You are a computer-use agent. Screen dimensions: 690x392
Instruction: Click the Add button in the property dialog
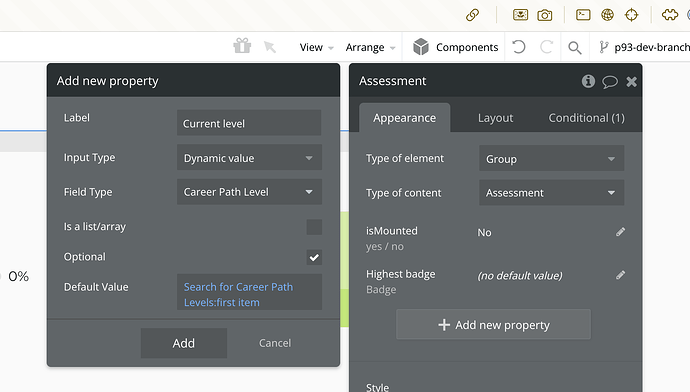(x=184, y=343)
